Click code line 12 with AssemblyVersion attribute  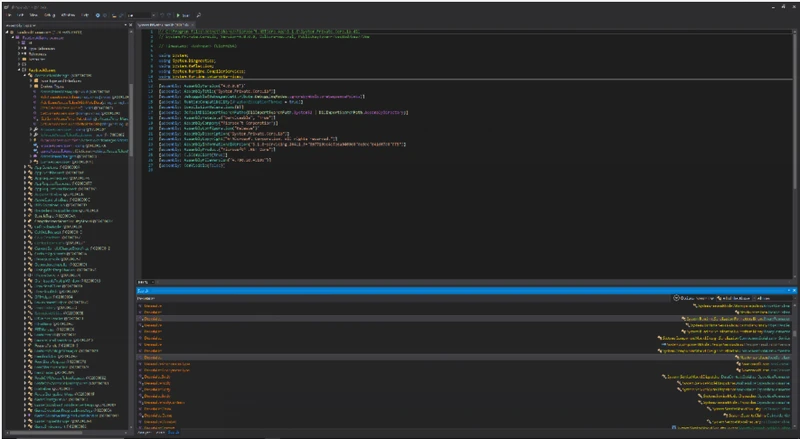click(x=202, y=86)
